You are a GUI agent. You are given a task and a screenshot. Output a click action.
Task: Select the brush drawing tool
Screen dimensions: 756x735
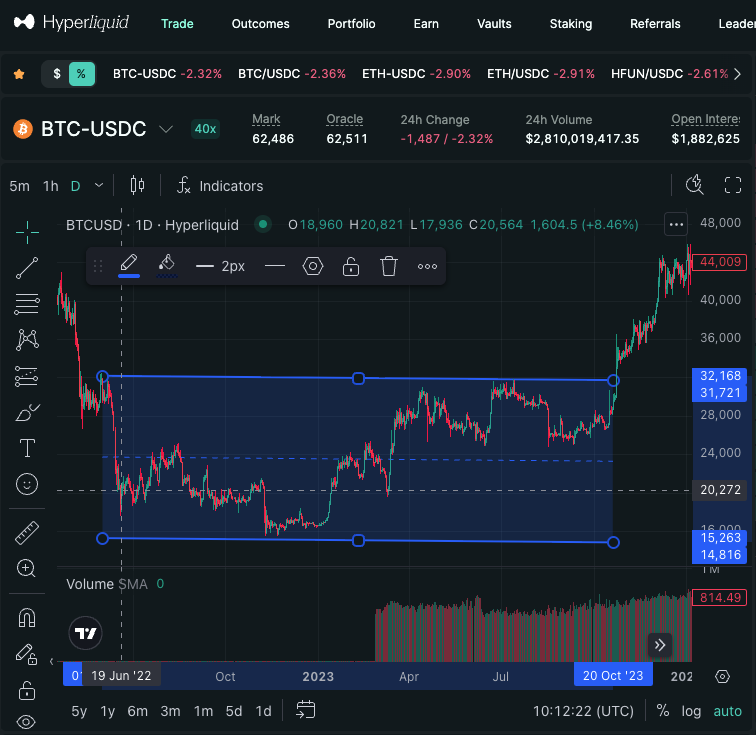click(x=27, y=413)
